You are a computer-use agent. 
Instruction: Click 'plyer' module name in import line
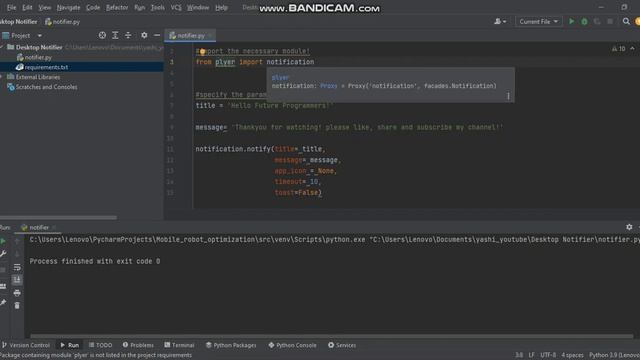coord(225,62)
